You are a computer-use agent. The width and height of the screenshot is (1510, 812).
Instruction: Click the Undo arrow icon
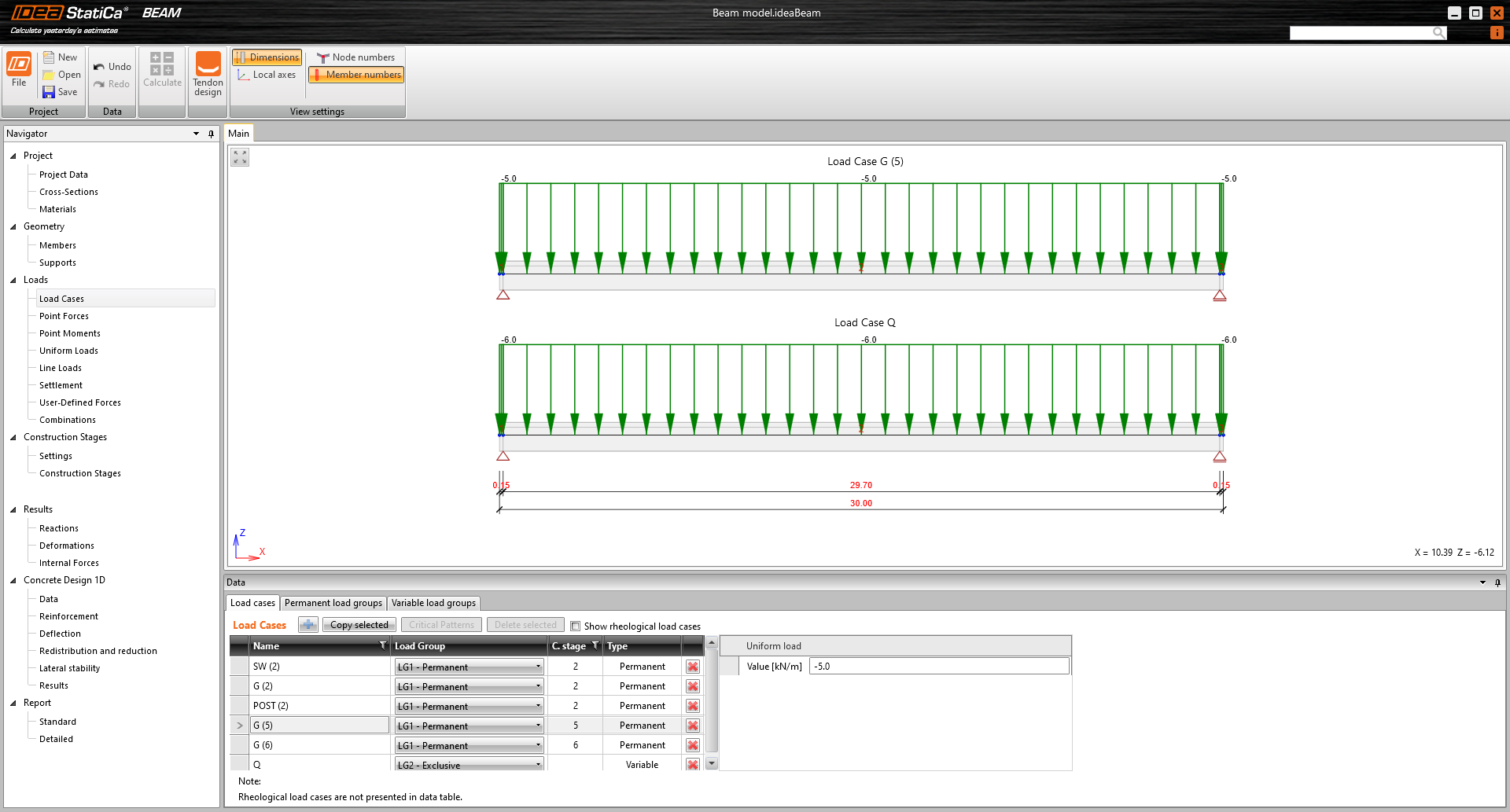pyautogui.click(x=100, y=67)
